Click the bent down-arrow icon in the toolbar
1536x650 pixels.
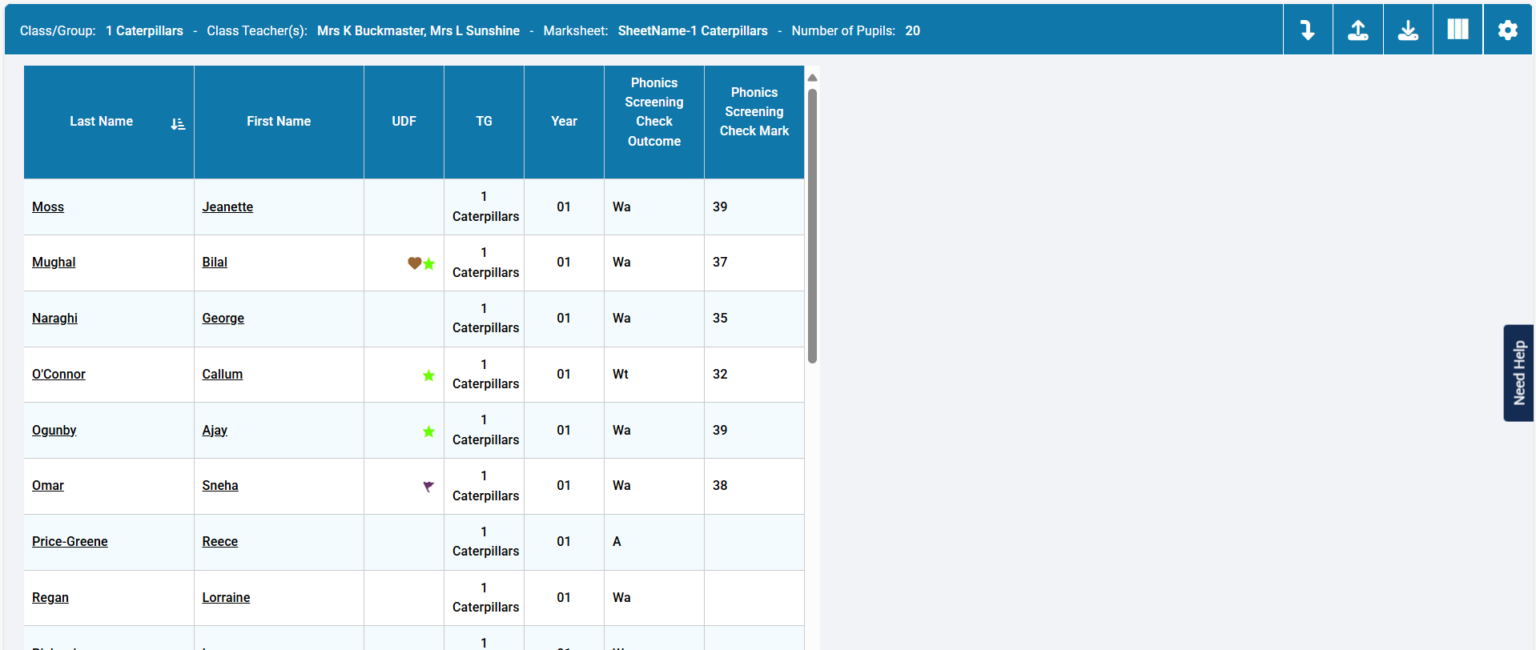coord(1307,30)
